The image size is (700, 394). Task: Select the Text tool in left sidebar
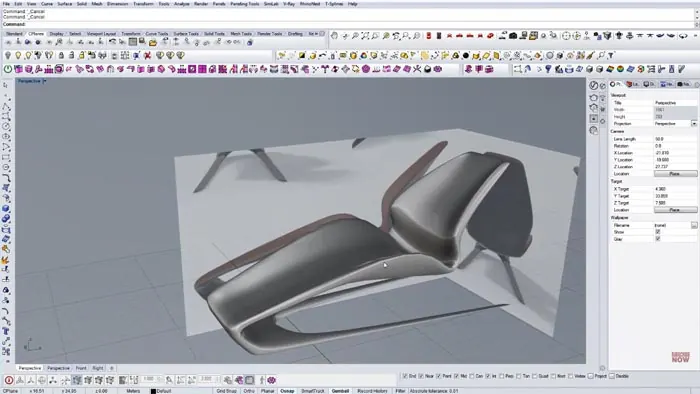tap(6, 331)
